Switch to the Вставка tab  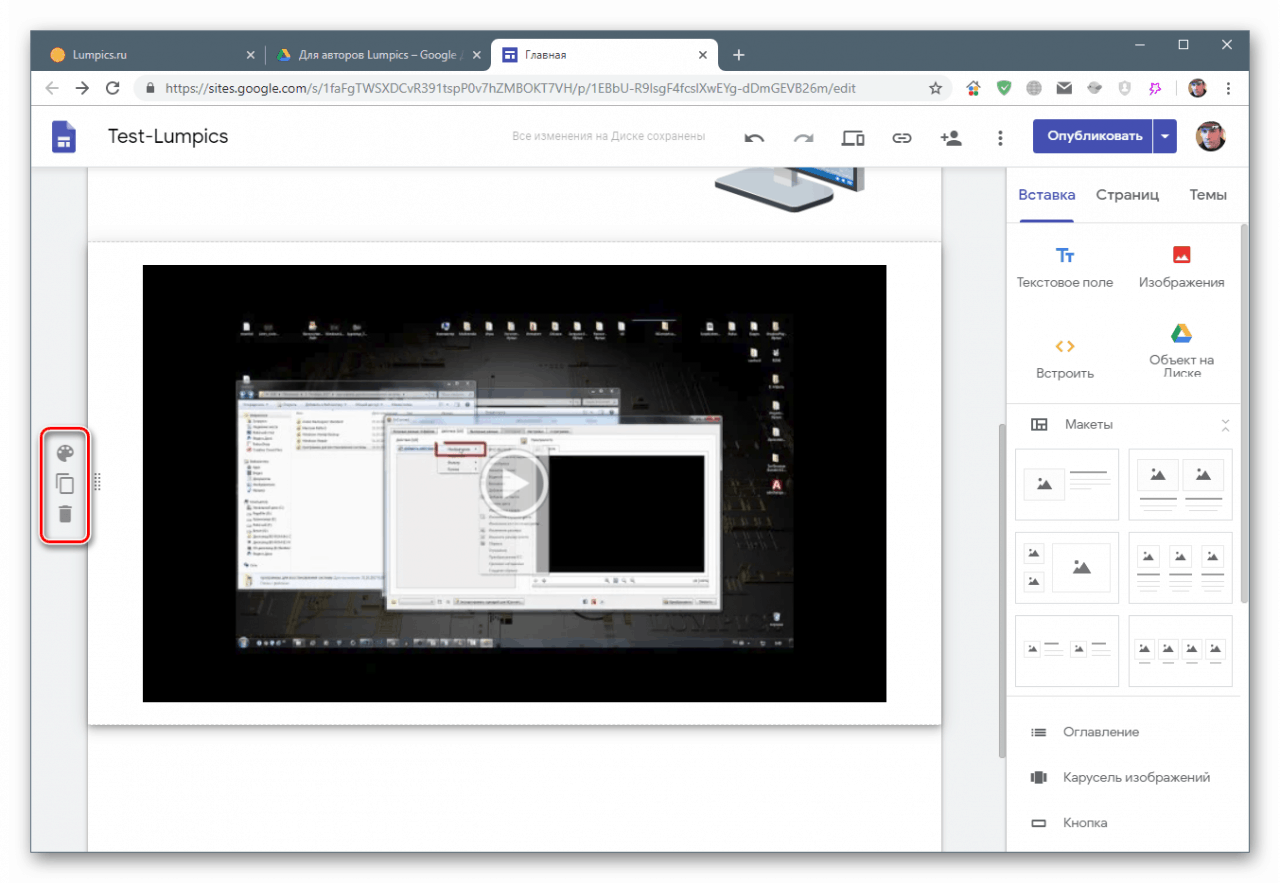1046,195
